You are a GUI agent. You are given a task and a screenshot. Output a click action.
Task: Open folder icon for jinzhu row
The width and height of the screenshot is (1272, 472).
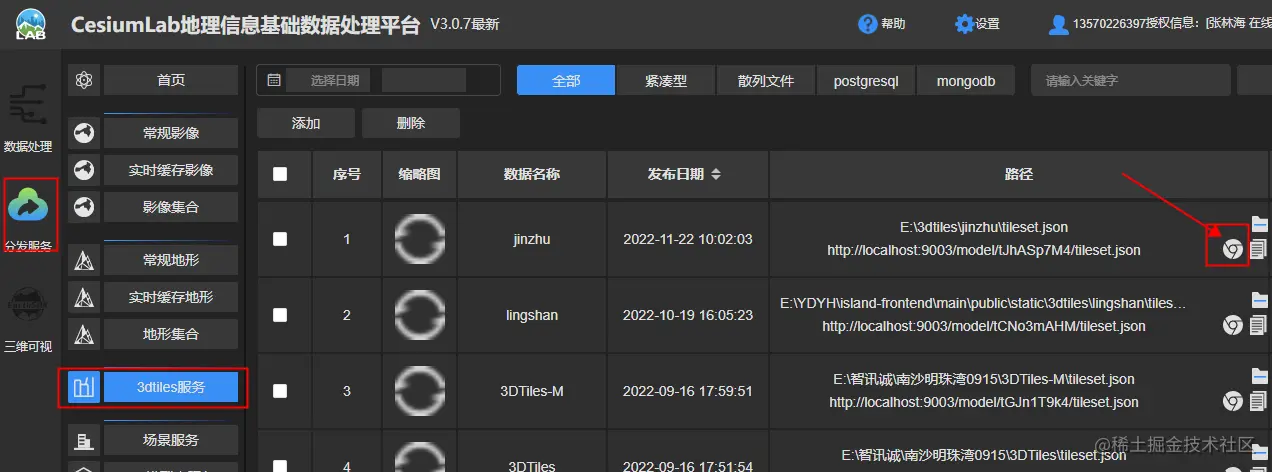[x=1259, y=224]
